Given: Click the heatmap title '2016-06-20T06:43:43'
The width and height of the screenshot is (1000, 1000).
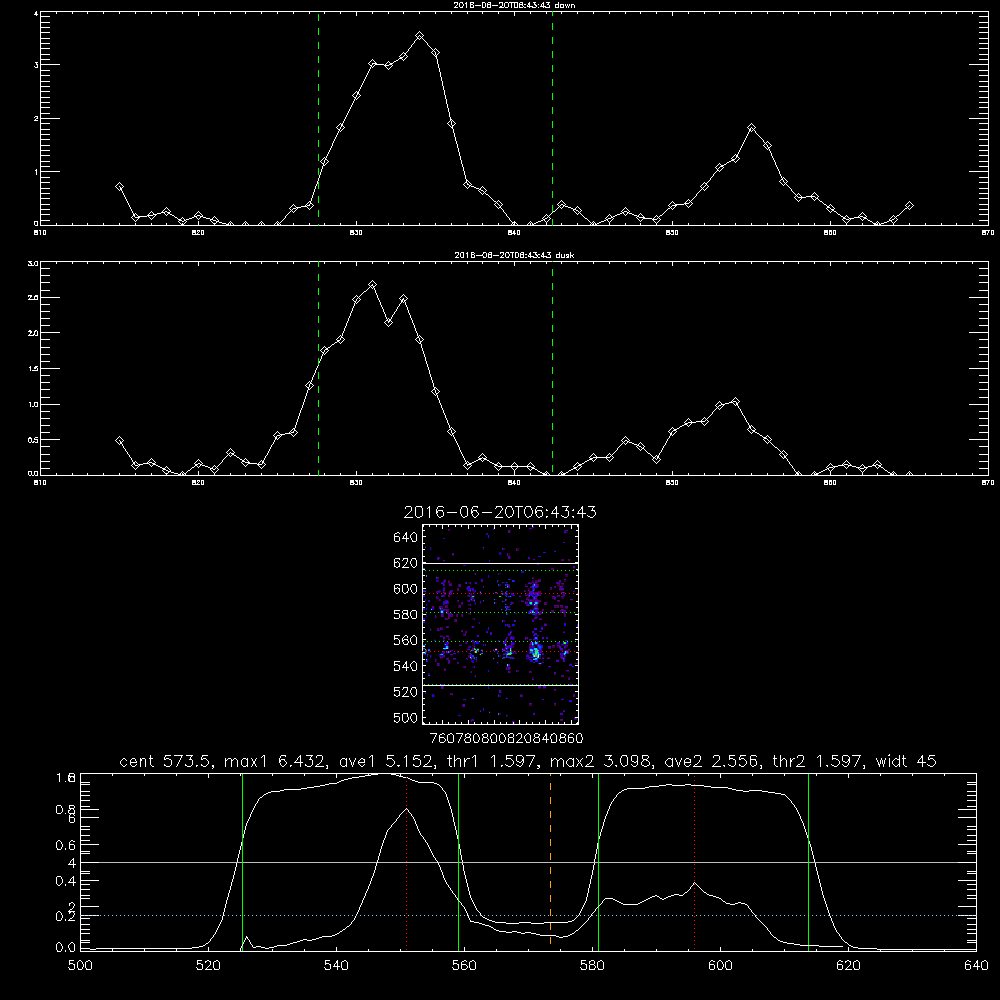Looking at the screenshot, I should click(x=500, y=512).
